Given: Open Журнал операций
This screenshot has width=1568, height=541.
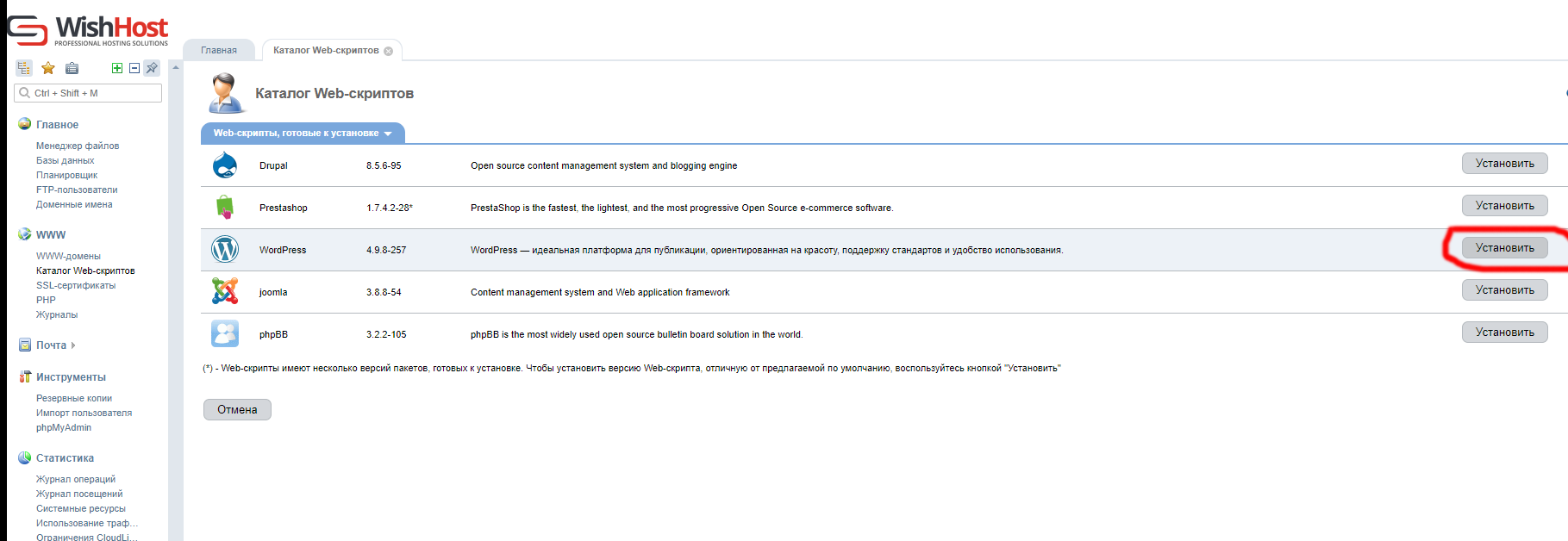Looking at the screenshot, I should tap(76, 479).
